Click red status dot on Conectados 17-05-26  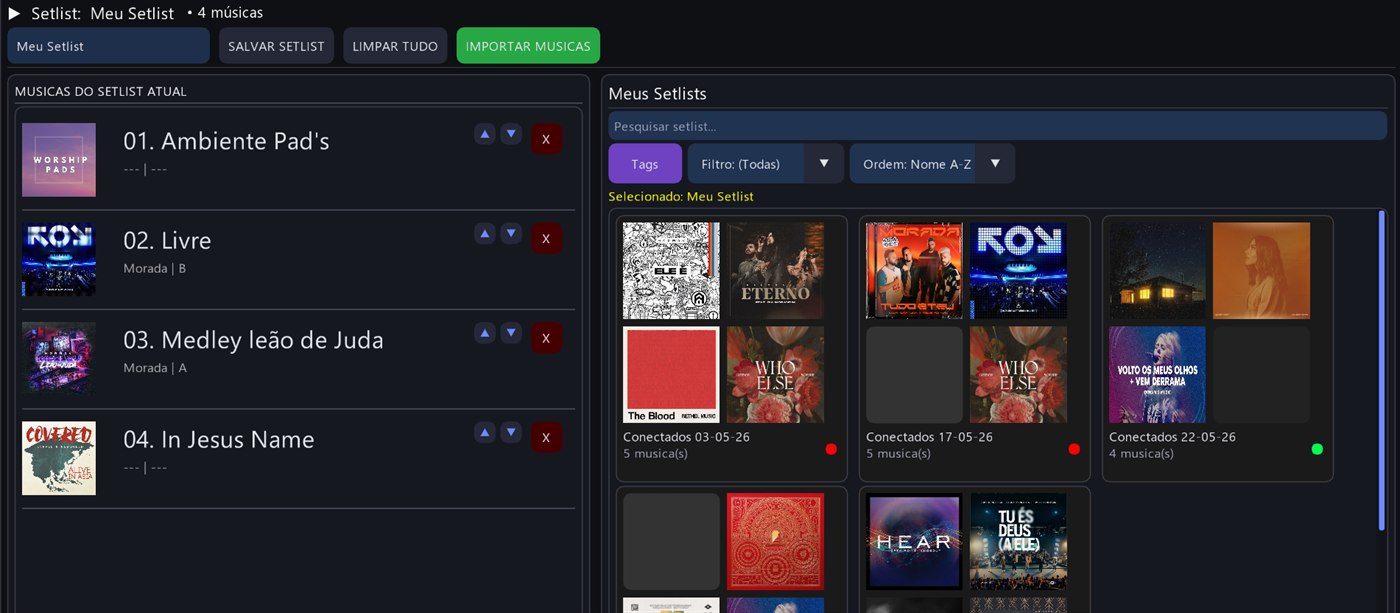coord(1074,449)
